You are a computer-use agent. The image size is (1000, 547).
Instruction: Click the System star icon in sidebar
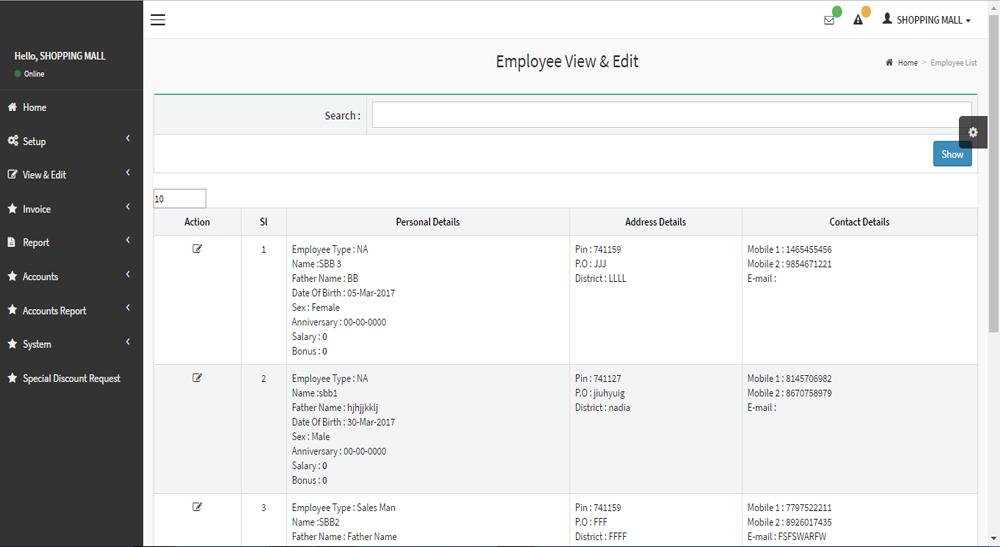coord(12,344)
